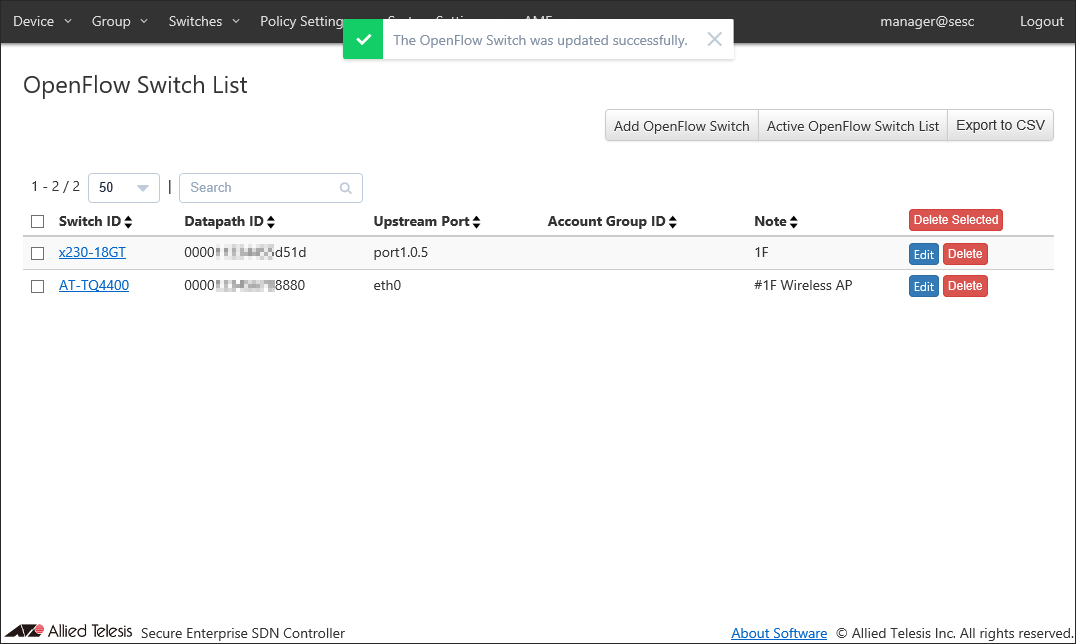Click Logout in the top bar
This screenshot has height=644, width=1076.
[1041, 21]
